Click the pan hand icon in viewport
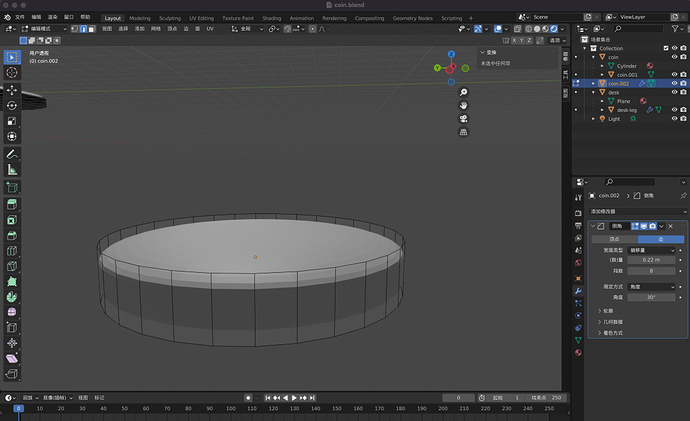 464,105
